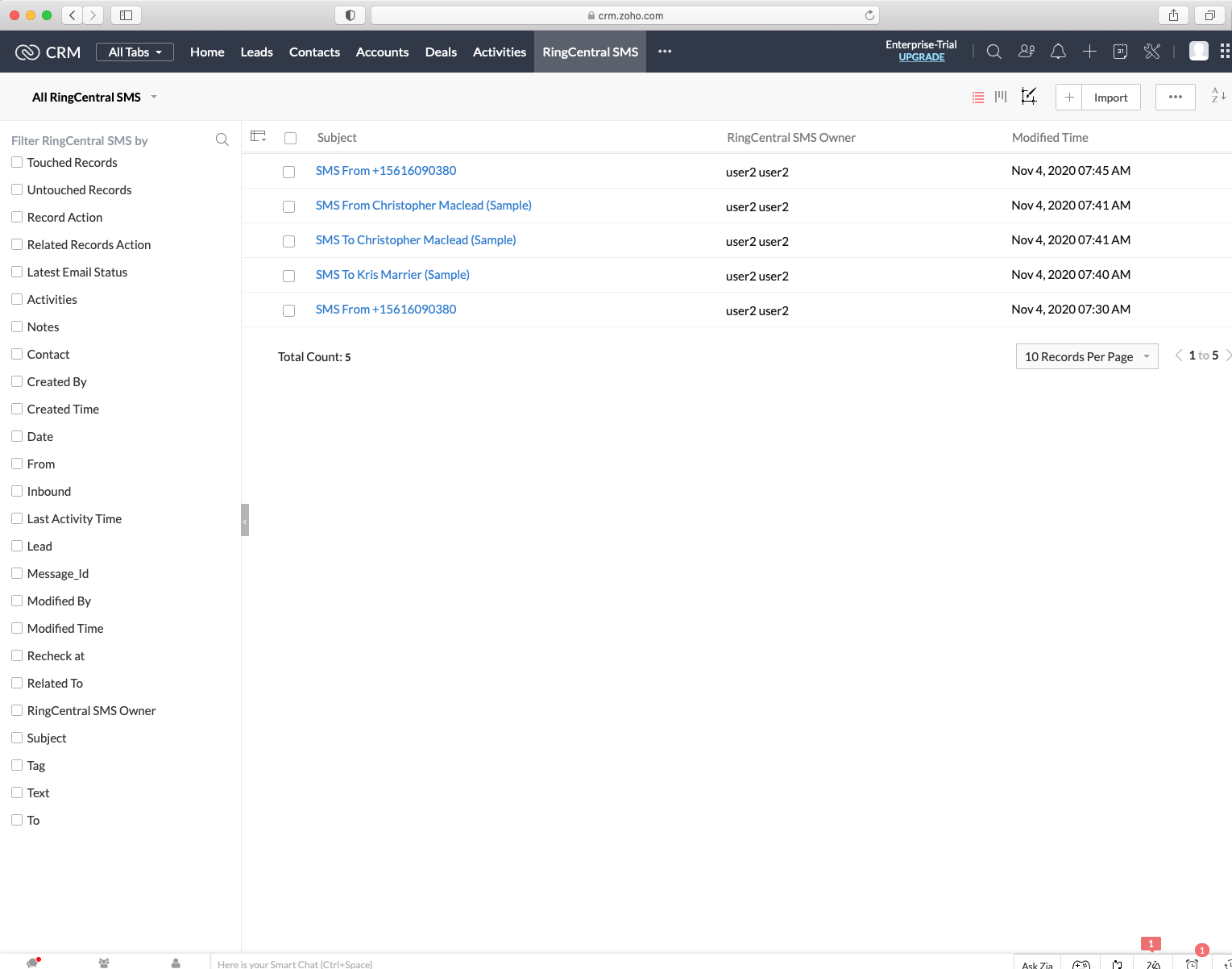Switch to the Contacts tab
Screen dimensions: 1232x969
pos(314,52)
